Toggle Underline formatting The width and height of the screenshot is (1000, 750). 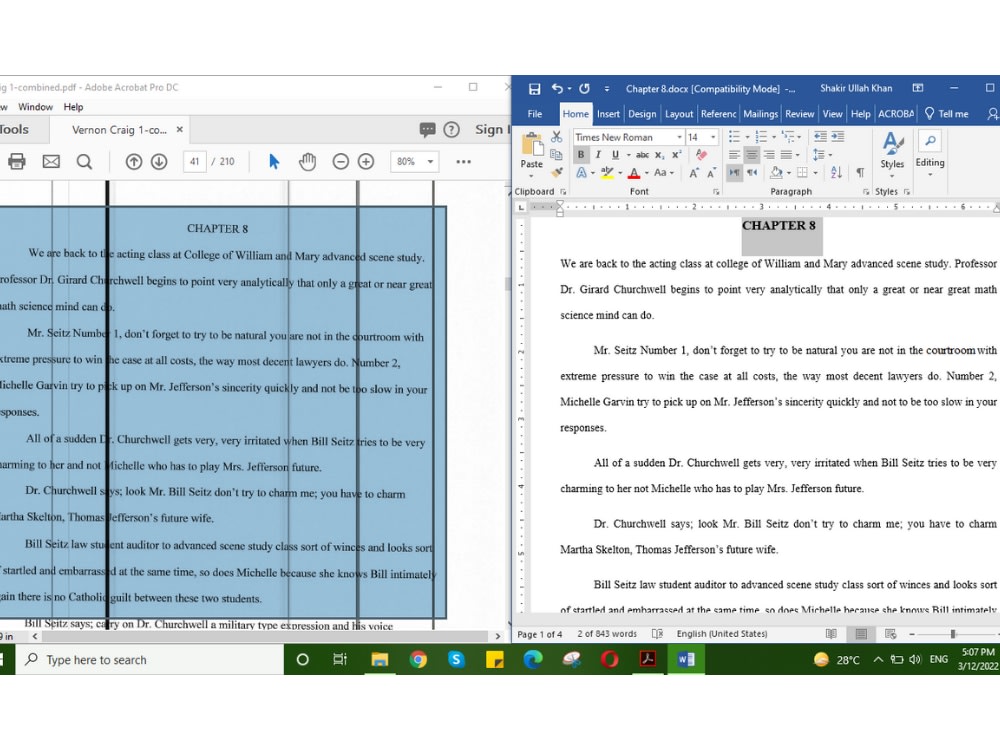point(615,154)
